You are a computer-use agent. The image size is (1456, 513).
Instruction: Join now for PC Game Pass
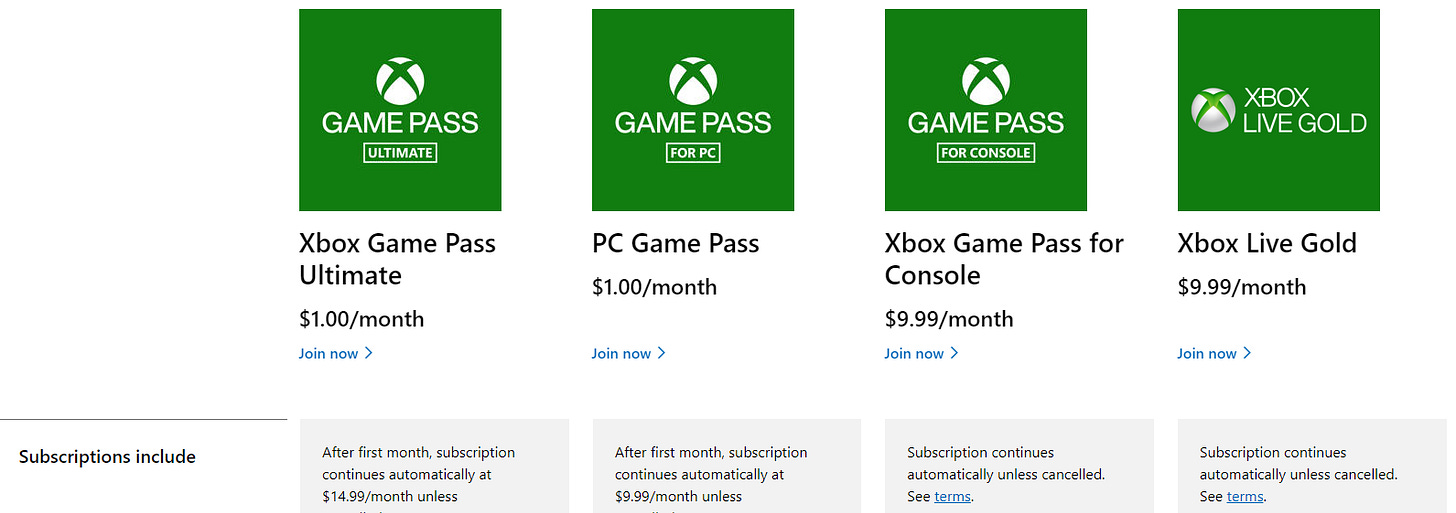[x=629, y=353]
